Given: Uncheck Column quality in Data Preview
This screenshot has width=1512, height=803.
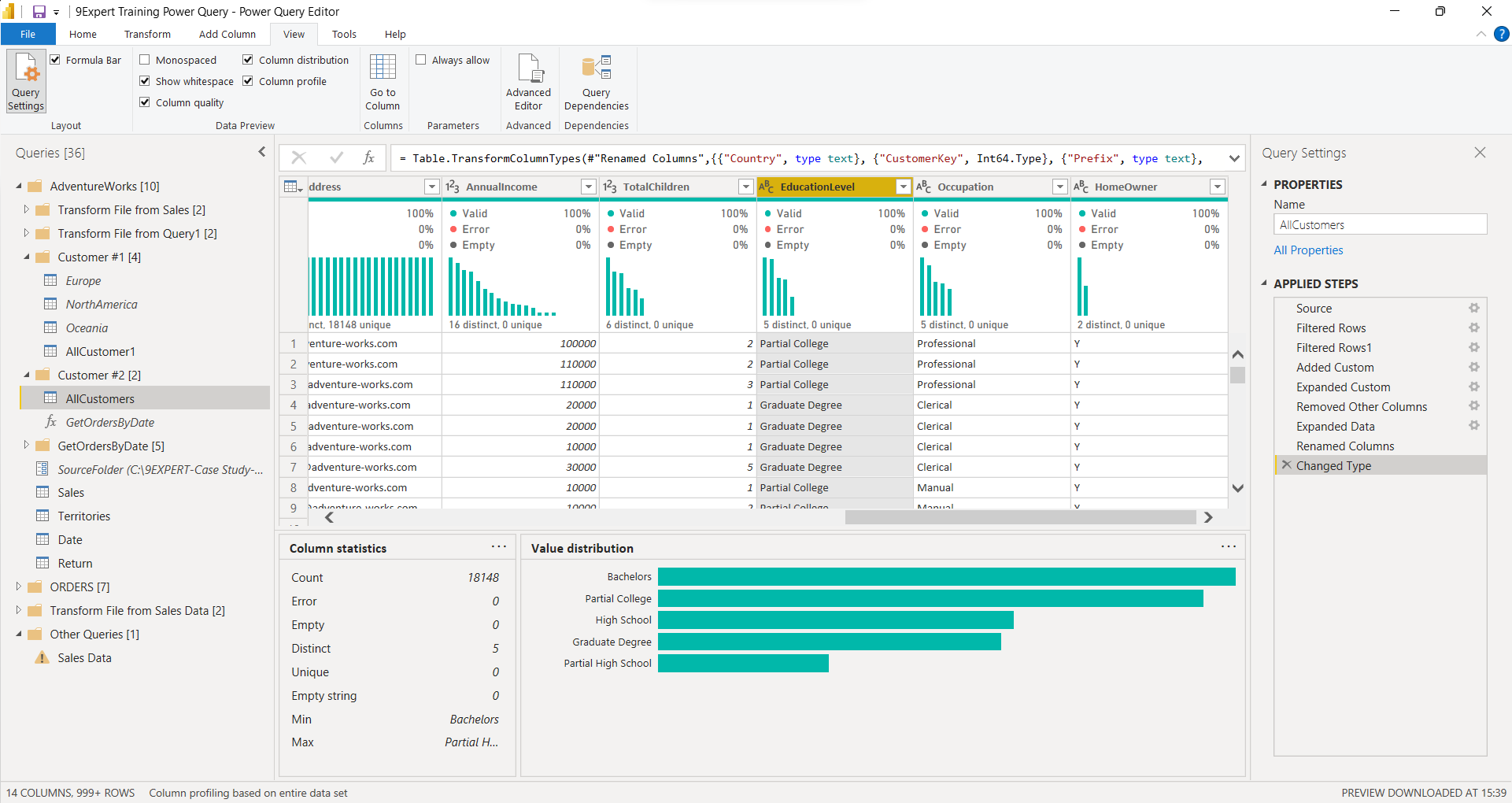Looking at the screenshot, I should pos(145,102).
